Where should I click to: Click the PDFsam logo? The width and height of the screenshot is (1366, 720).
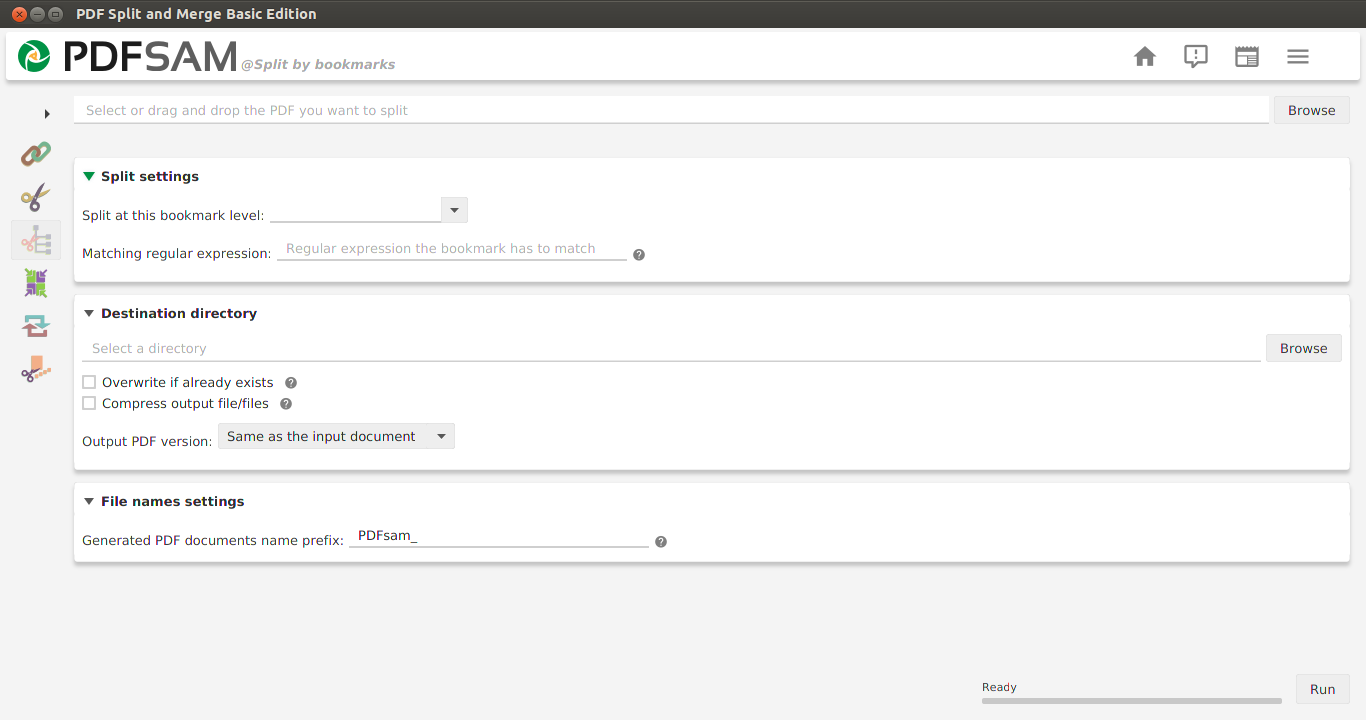coord(128,56)
